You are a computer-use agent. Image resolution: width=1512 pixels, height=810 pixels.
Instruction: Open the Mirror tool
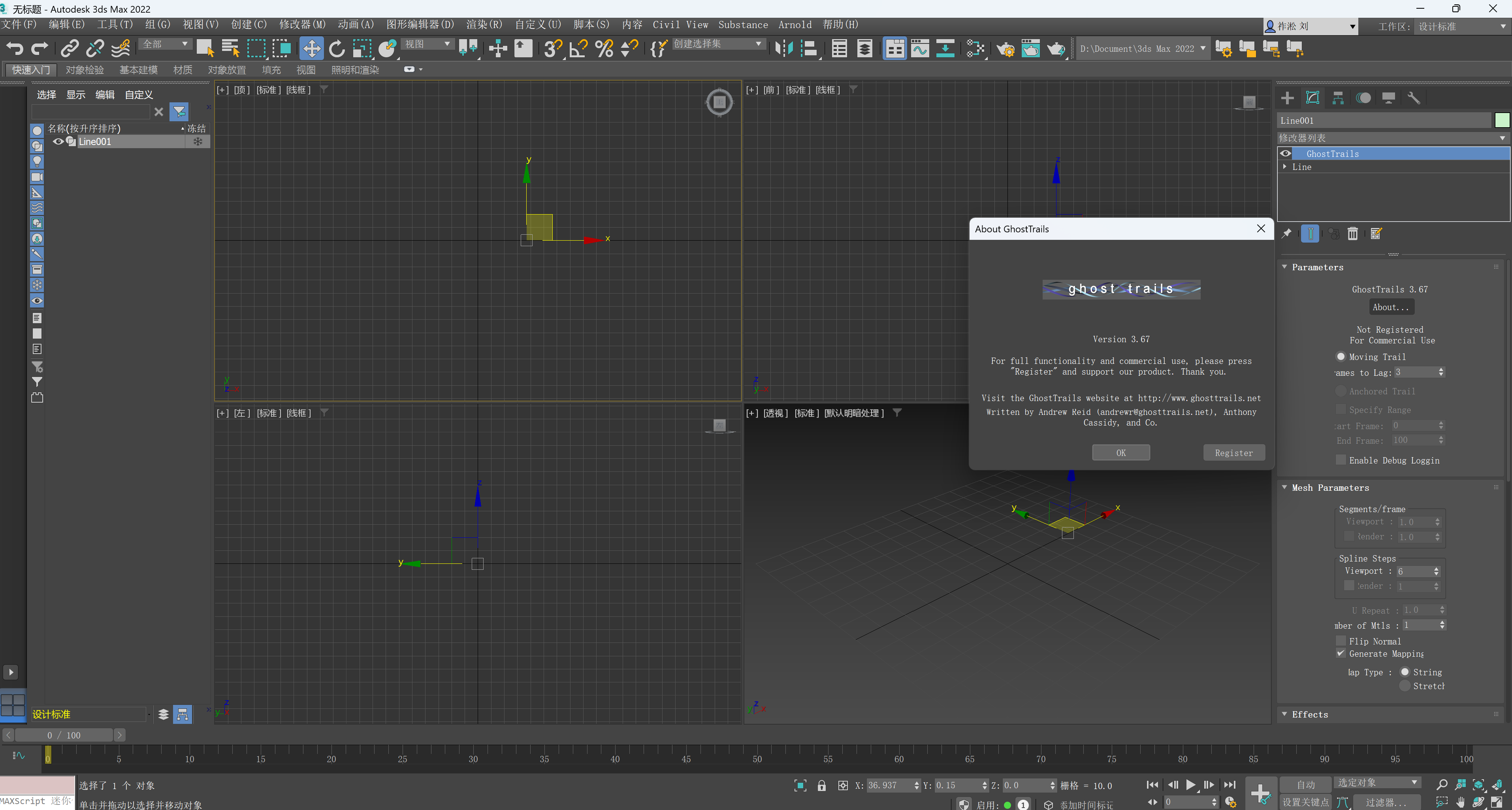pos(783,49)
